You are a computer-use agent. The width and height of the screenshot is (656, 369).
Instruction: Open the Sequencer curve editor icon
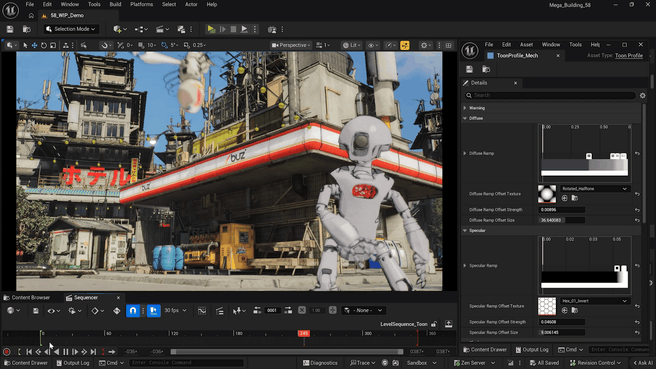202,310
